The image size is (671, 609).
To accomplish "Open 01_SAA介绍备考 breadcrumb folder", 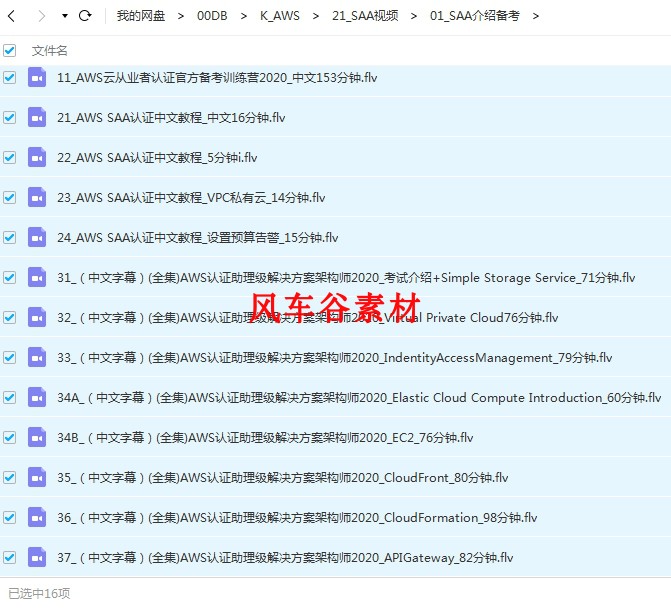I will point(475,16).
